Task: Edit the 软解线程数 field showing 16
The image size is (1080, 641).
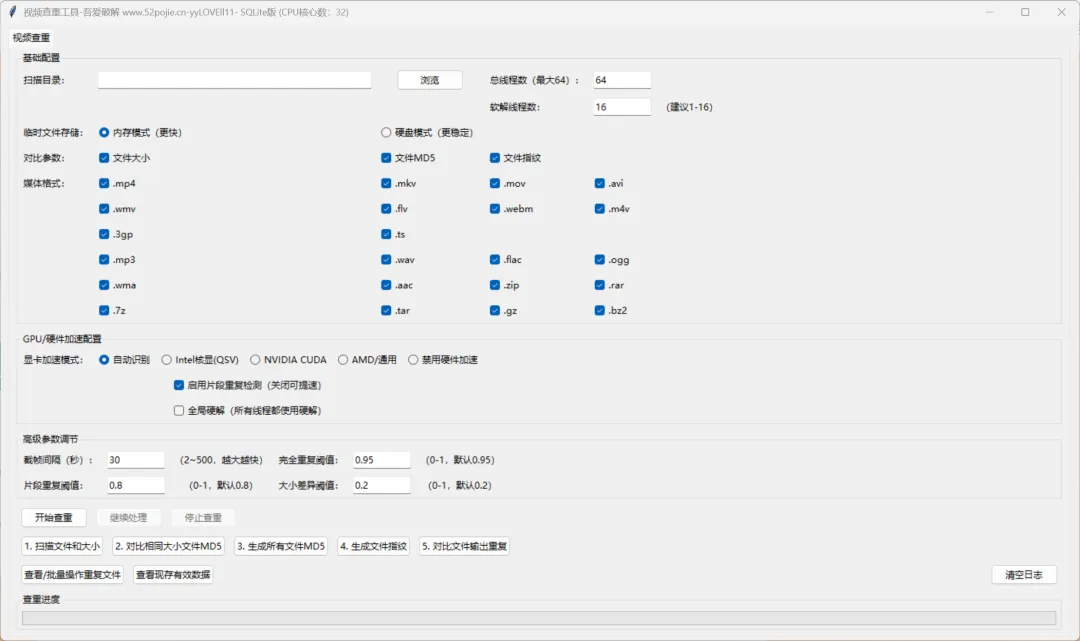Action: point(622,107)
